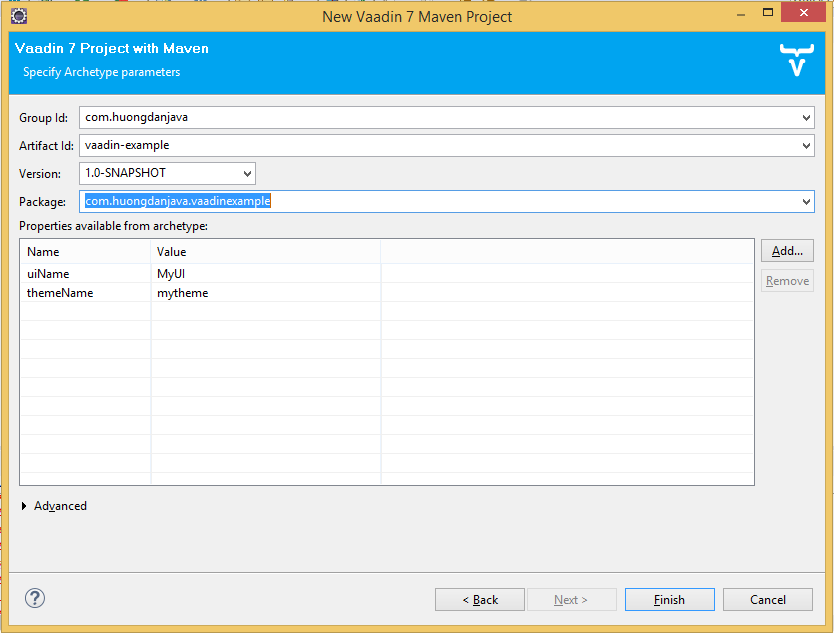Go back with the Back button

click(x=480, y=599)
